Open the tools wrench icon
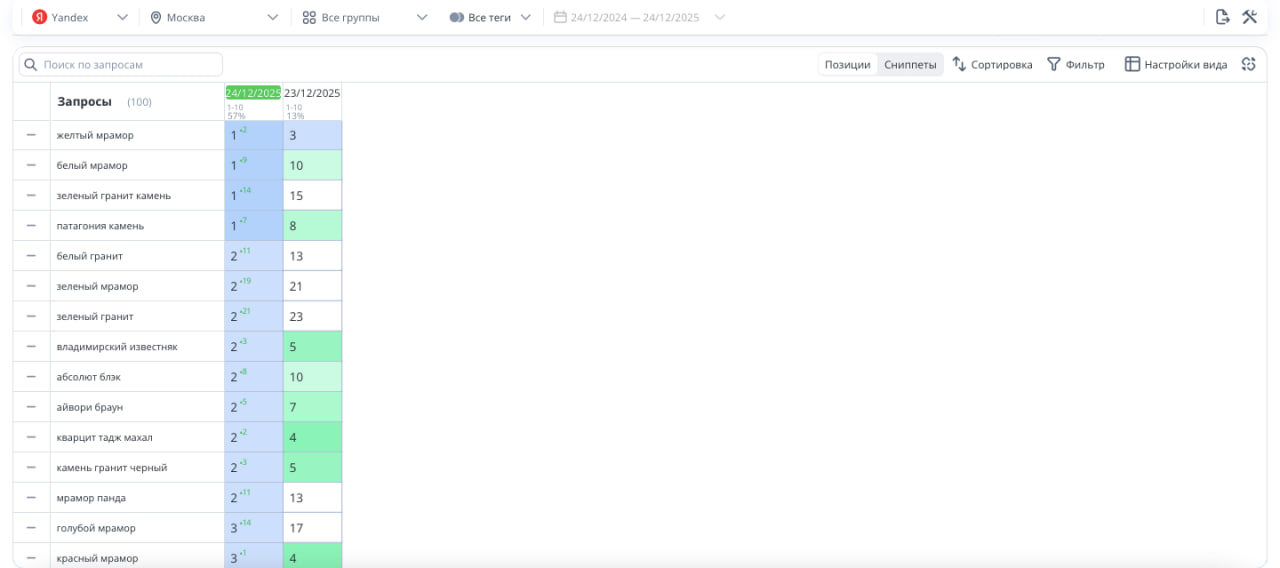Image resolution: width=1280 pixels, height=568 pixels. click(x=1249, y=17)
